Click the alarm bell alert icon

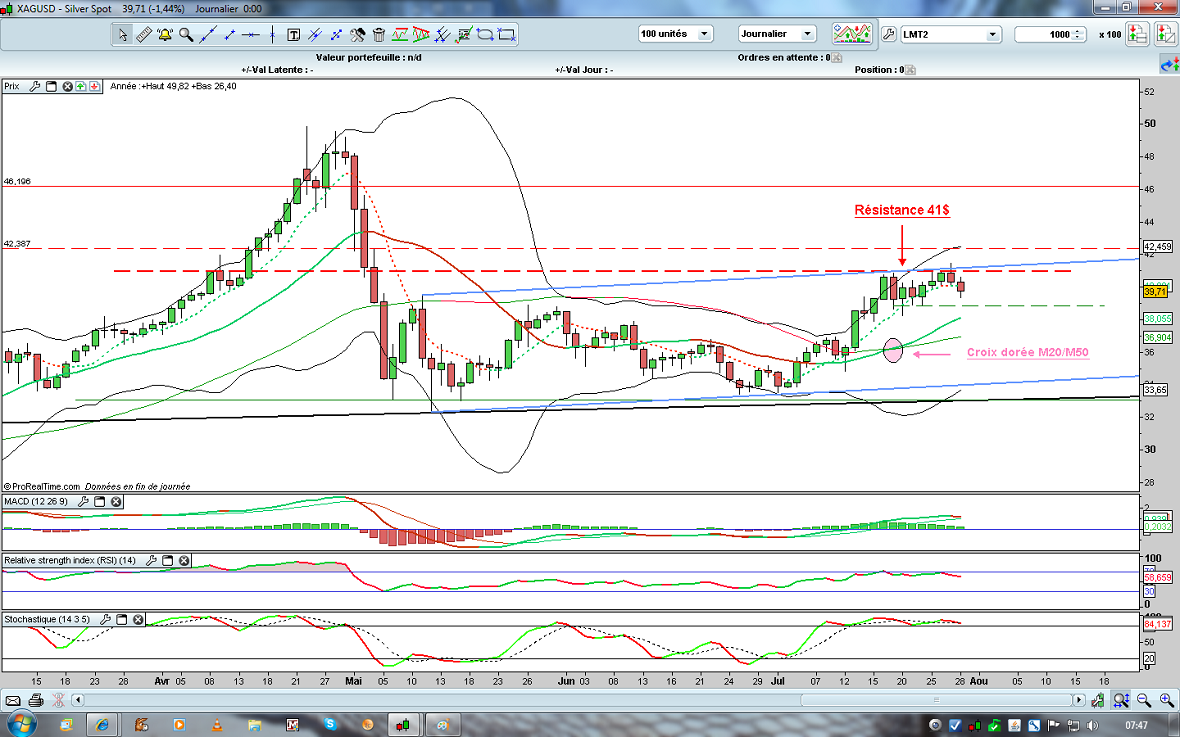166,35
